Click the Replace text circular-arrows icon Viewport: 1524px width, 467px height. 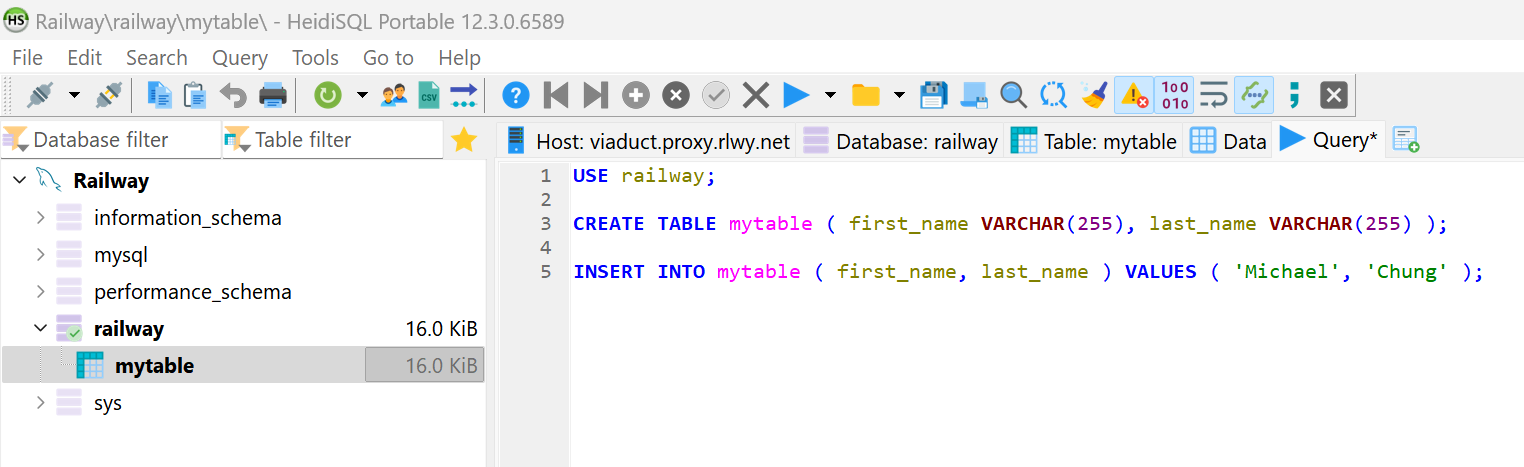click(1054, 95)
